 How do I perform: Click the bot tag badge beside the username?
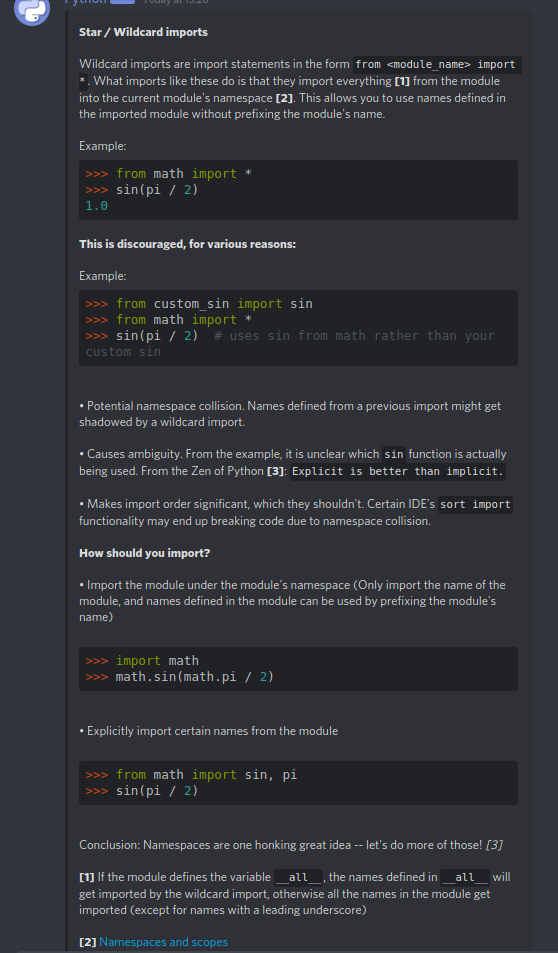point(122,2)
